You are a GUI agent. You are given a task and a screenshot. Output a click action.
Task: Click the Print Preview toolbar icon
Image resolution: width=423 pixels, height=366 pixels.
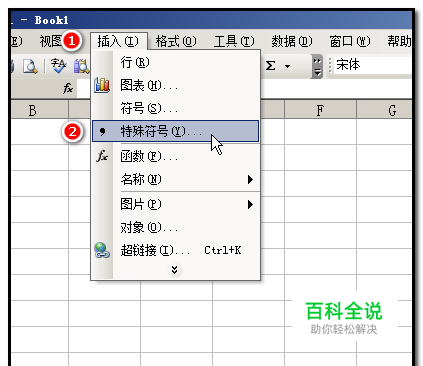[30, 66]
